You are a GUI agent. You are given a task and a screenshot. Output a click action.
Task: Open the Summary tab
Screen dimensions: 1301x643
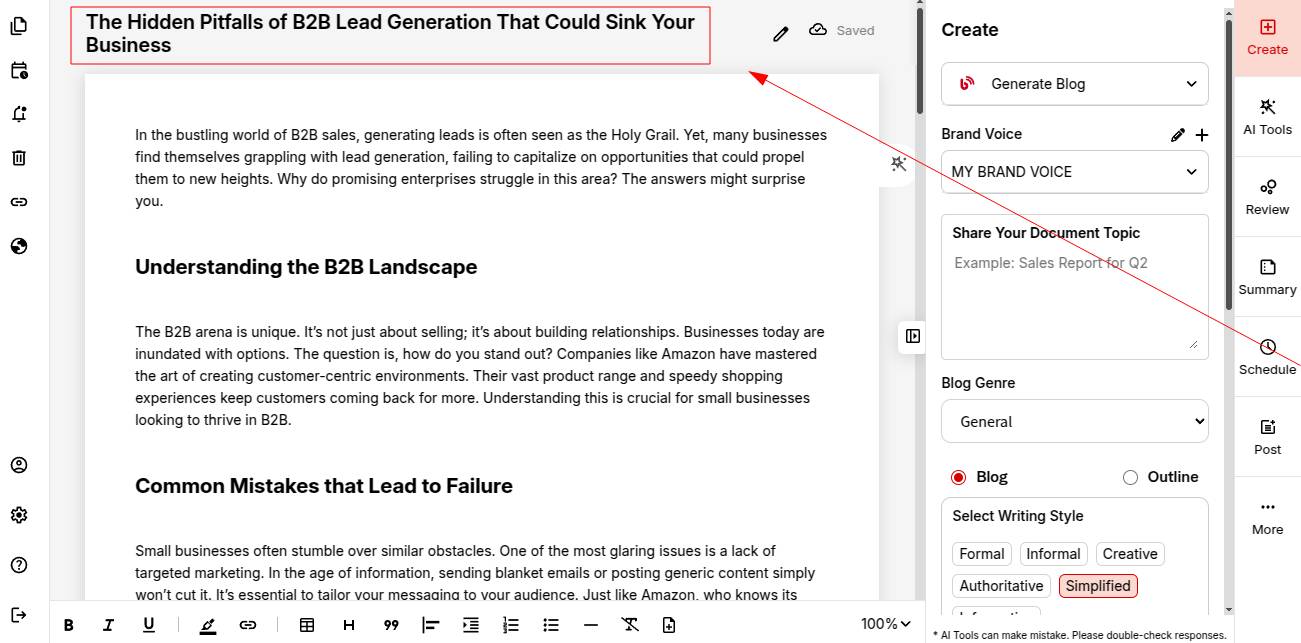click(1267, 277)
